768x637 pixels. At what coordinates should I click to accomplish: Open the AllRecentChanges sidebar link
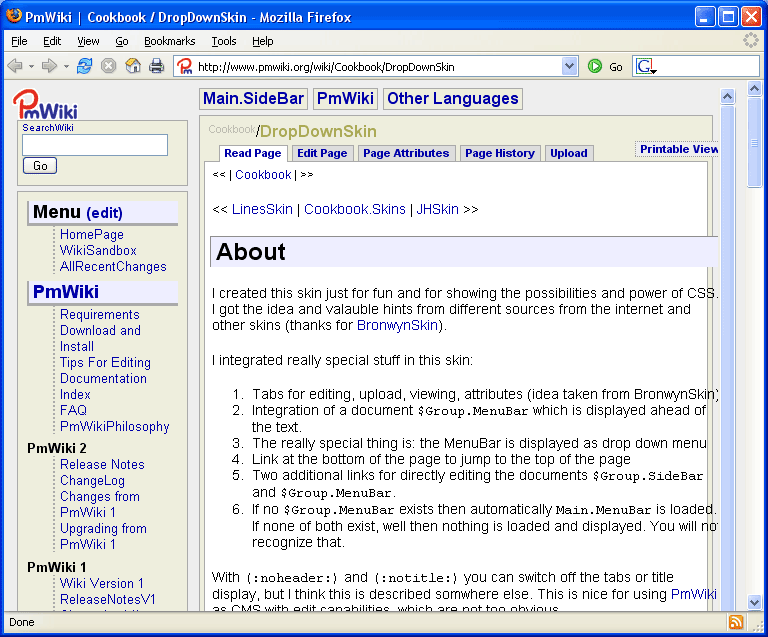[x=113, y=267]
